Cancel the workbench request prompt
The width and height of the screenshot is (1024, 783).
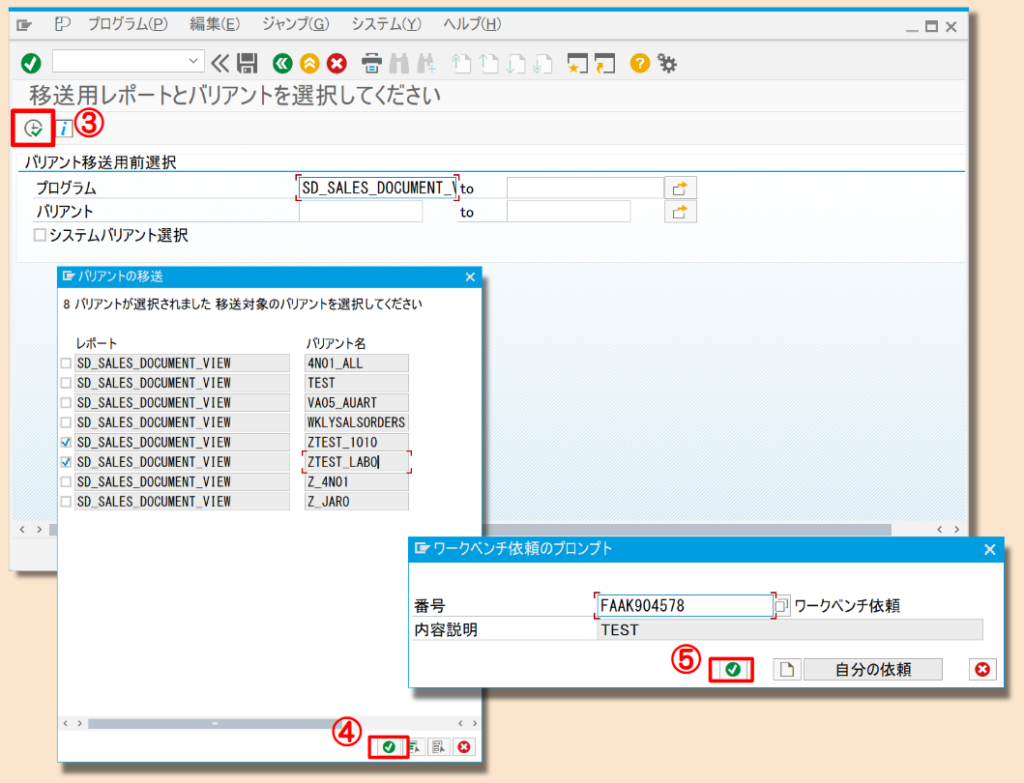(982, 669)
